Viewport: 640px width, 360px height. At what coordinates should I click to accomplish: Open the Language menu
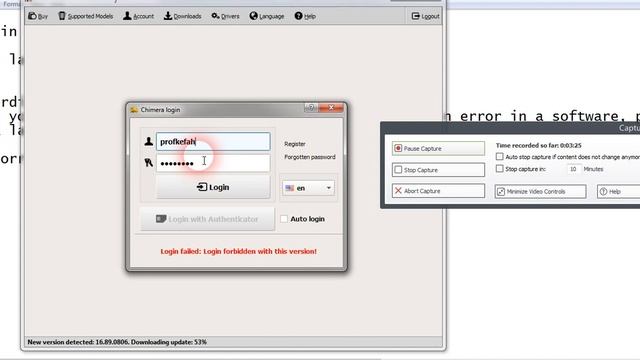(x=267, y=16)
